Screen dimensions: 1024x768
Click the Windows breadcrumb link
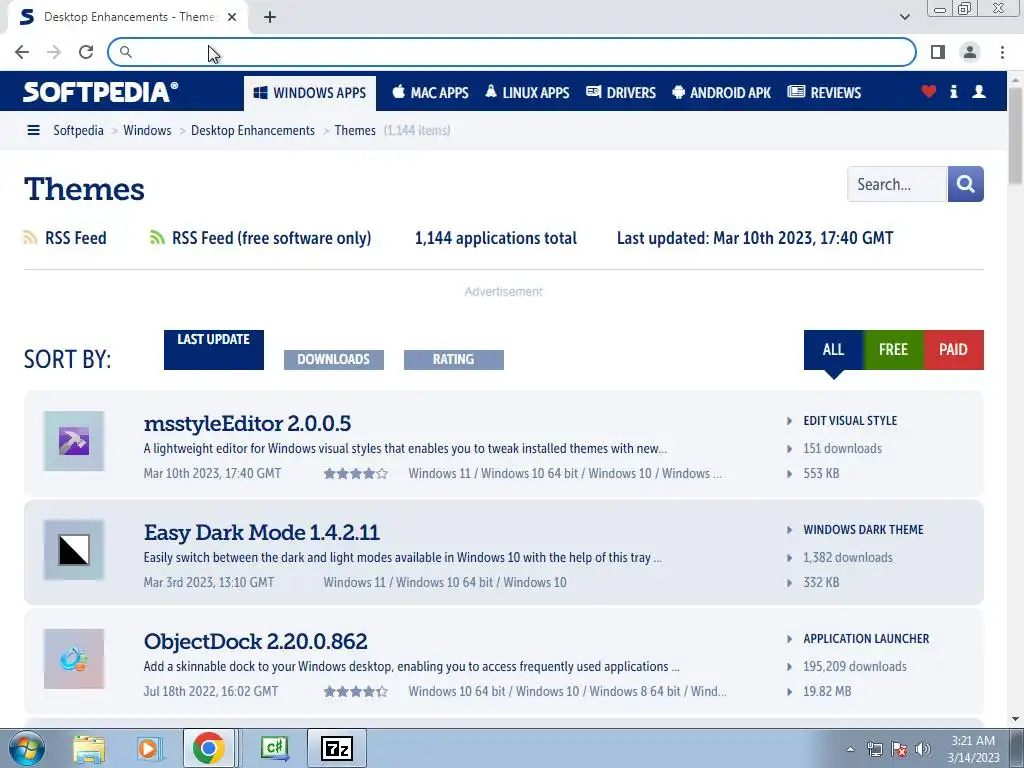[x=147, y=131]
